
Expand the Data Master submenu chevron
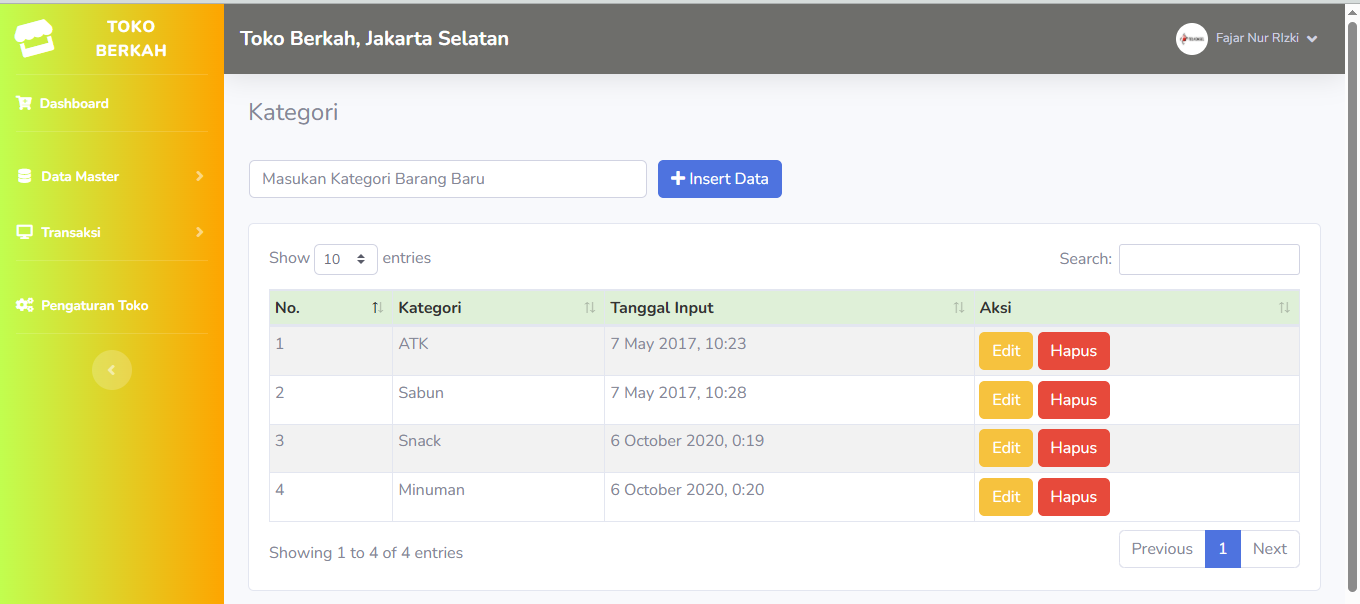click(199, 176)
